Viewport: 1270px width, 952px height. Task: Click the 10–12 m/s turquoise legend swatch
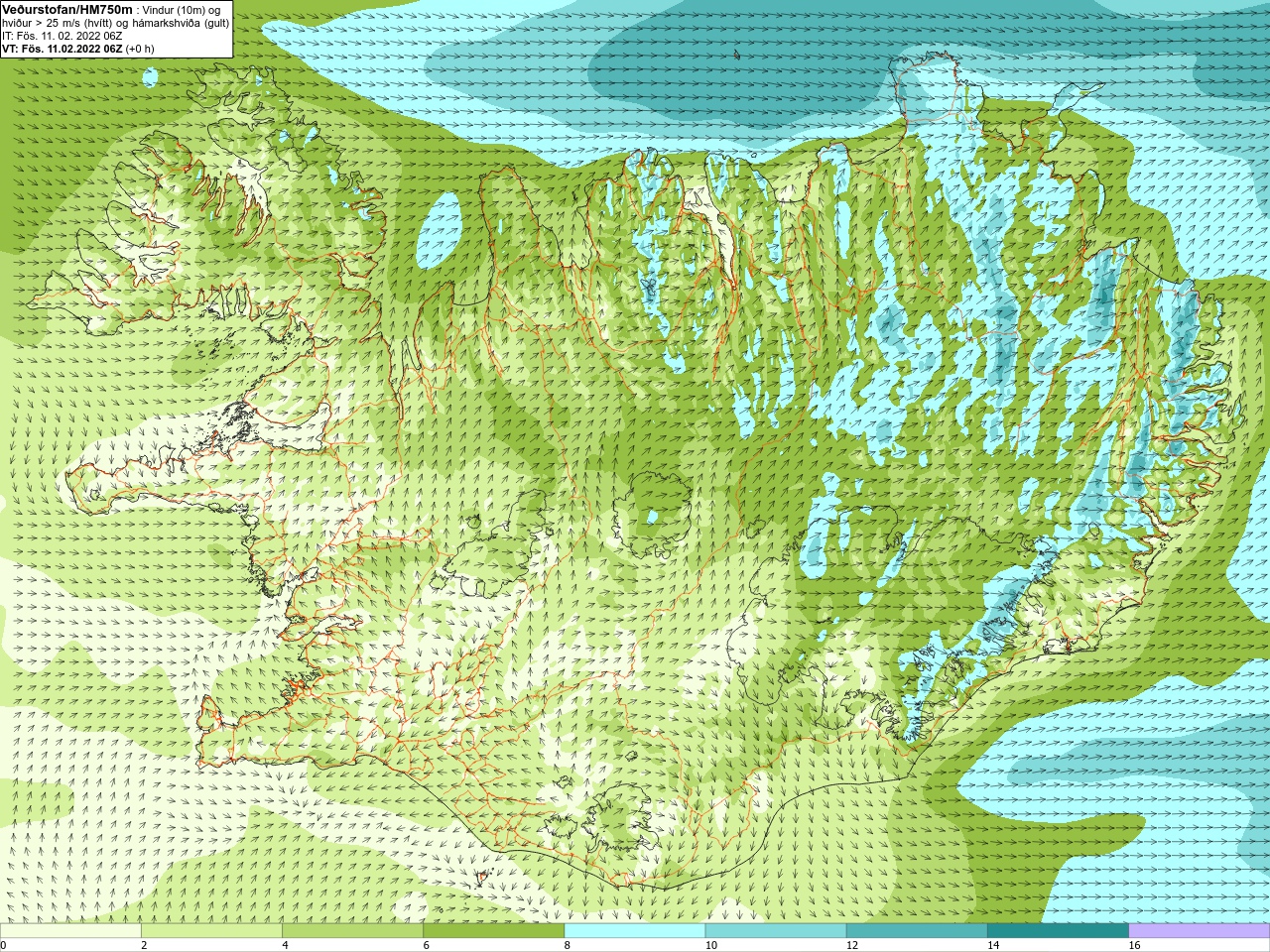776,931
